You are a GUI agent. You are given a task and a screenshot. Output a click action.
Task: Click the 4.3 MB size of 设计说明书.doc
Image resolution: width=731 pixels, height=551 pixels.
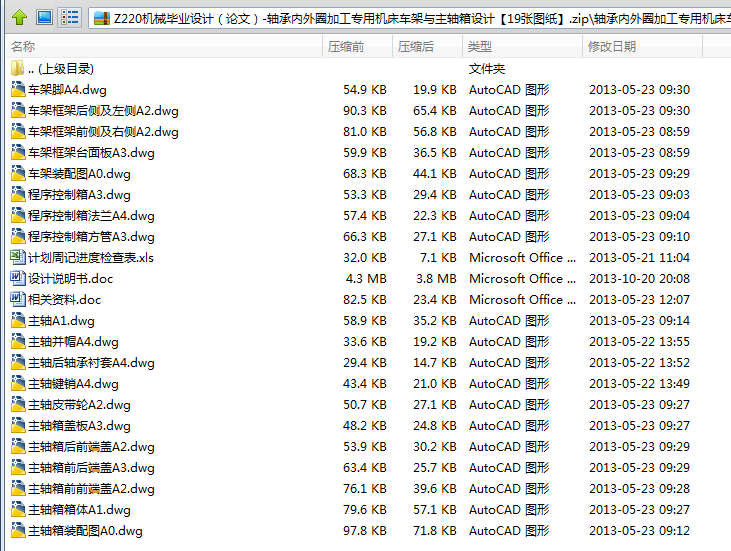click(x=366, y=278)
